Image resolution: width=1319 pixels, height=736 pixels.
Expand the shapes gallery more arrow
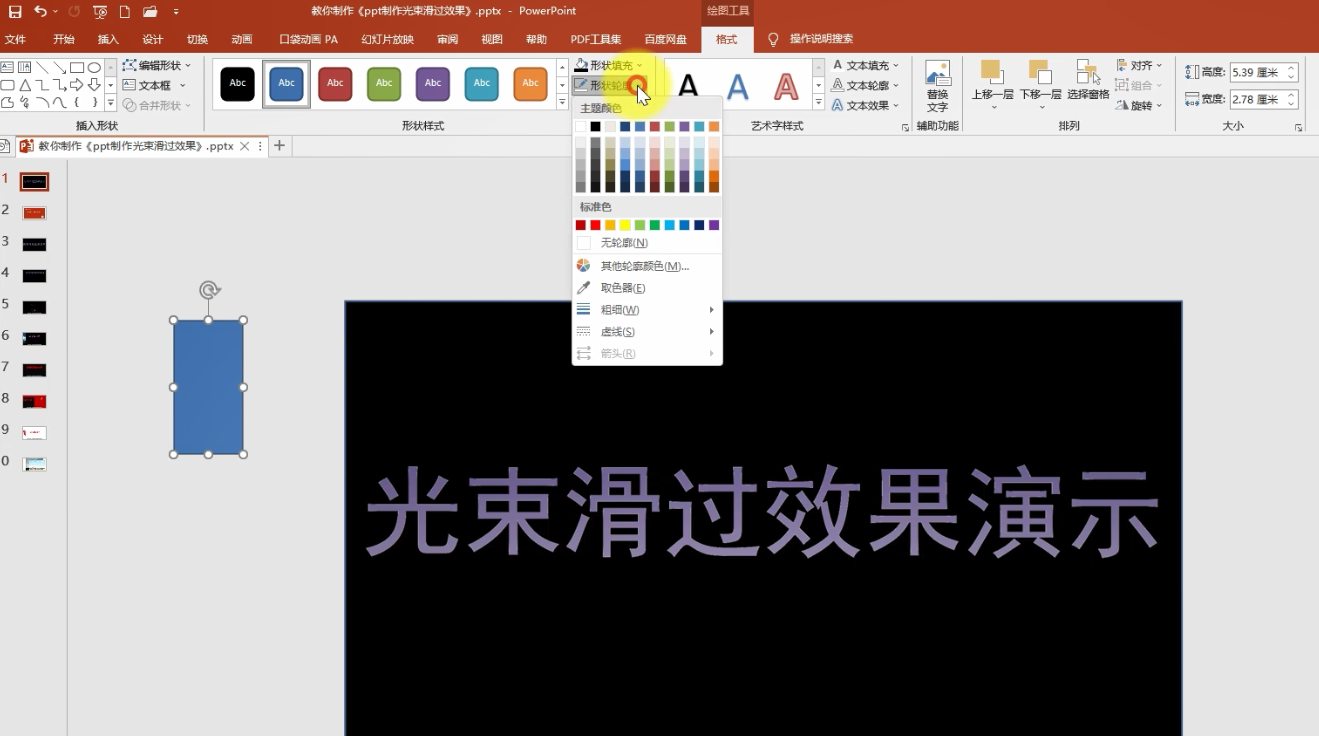point(110,103)
